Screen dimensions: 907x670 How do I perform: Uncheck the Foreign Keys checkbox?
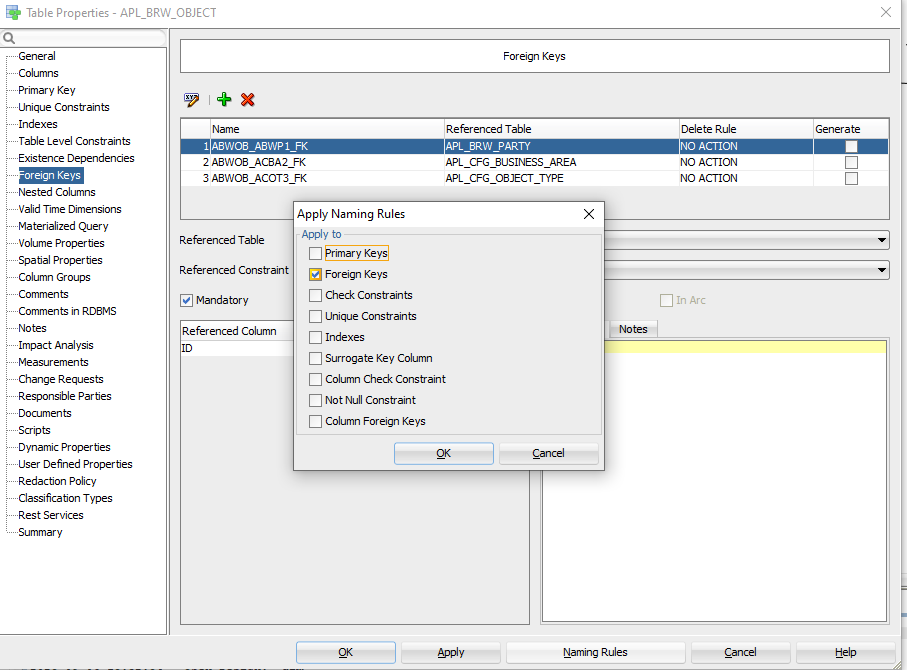pos(316,274)
